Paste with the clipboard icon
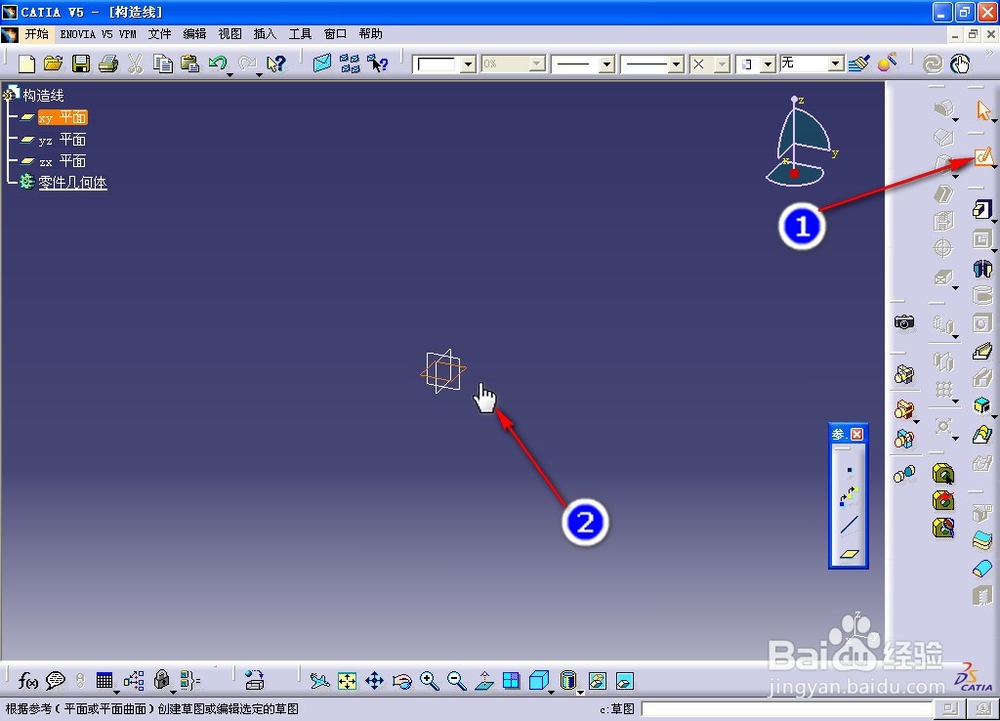Image resolution: width=1000 pixels, height=721 pixels. click(190, 63)
